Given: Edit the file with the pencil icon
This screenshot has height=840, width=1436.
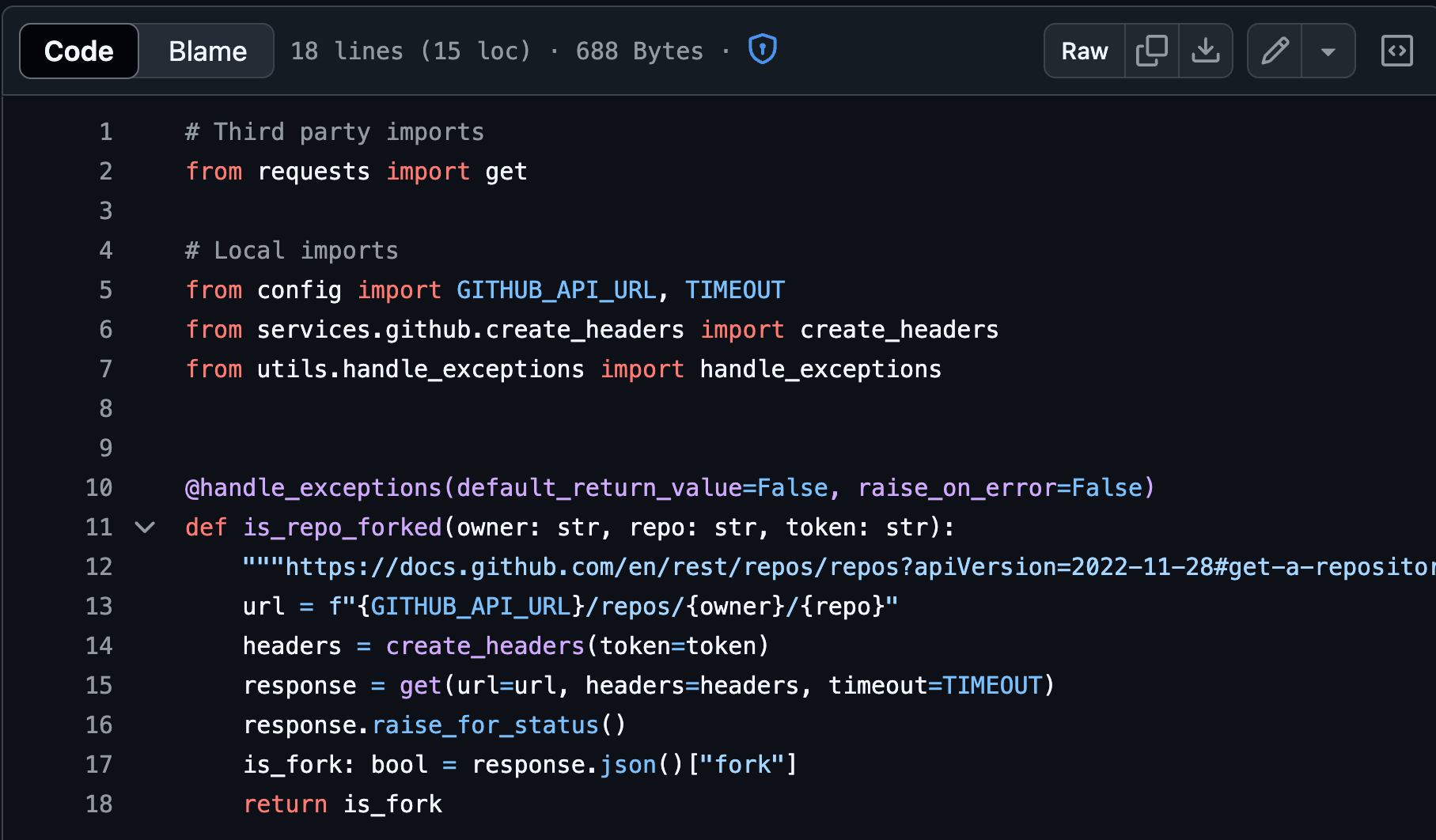Looking at the screenshot, I should pos(1274,50).
